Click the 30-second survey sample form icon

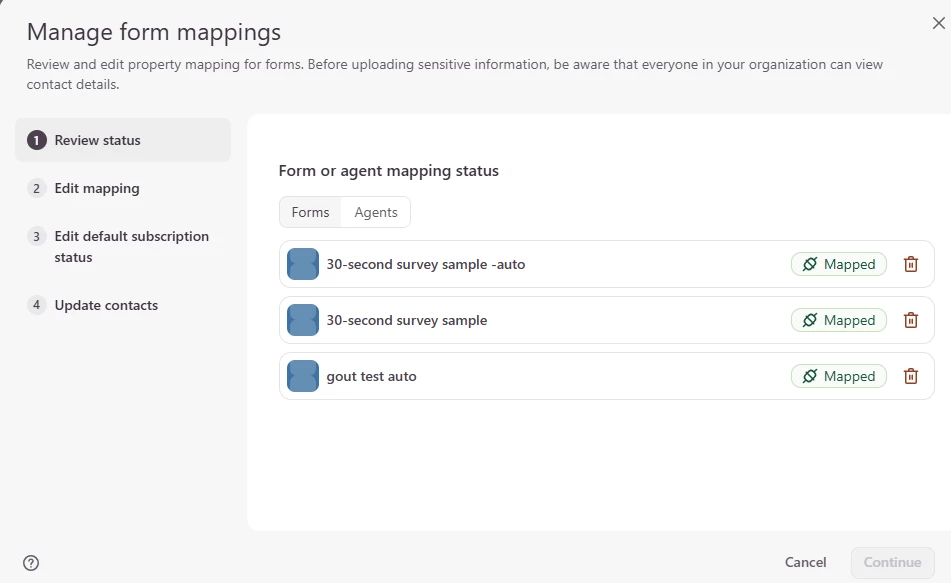pos(303,320)
